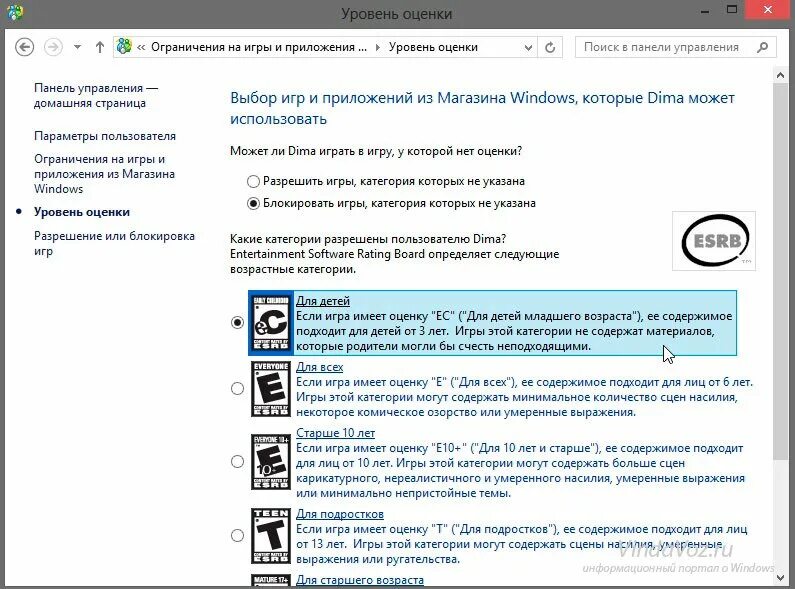
Task: Select Уровень оценки in the sidebar
Action: click(x=82, y=212)
